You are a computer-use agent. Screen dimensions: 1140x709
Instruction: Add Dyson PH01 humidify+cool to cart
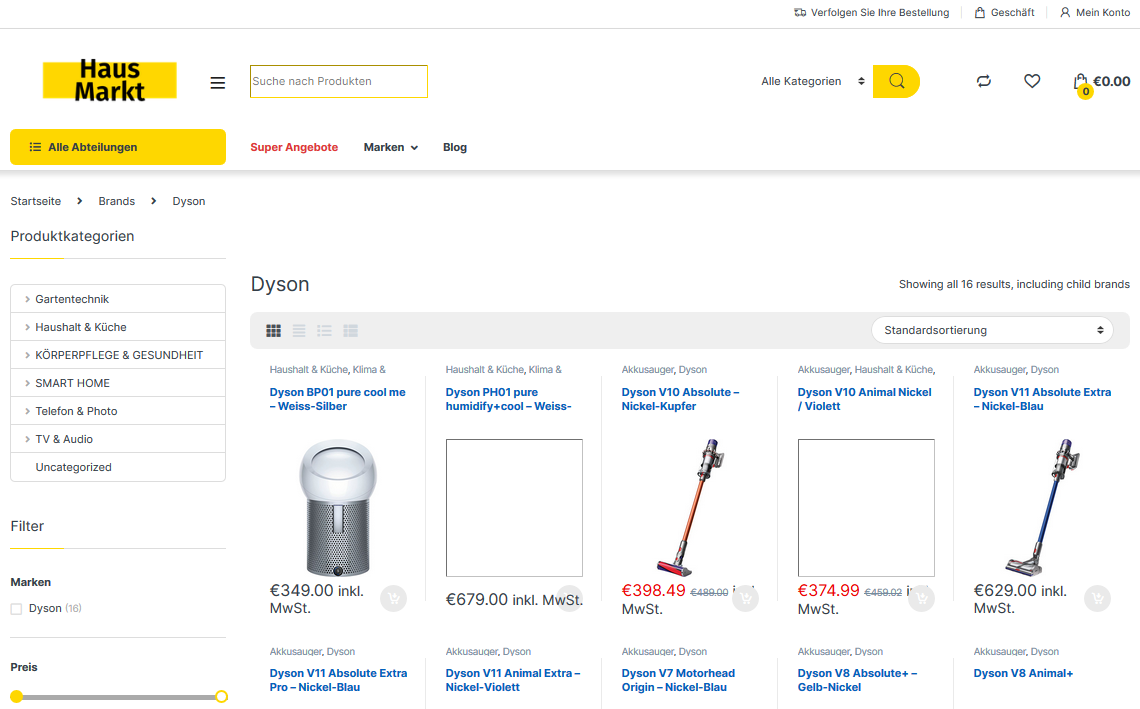pyautogui.click(x=569, y=598)
